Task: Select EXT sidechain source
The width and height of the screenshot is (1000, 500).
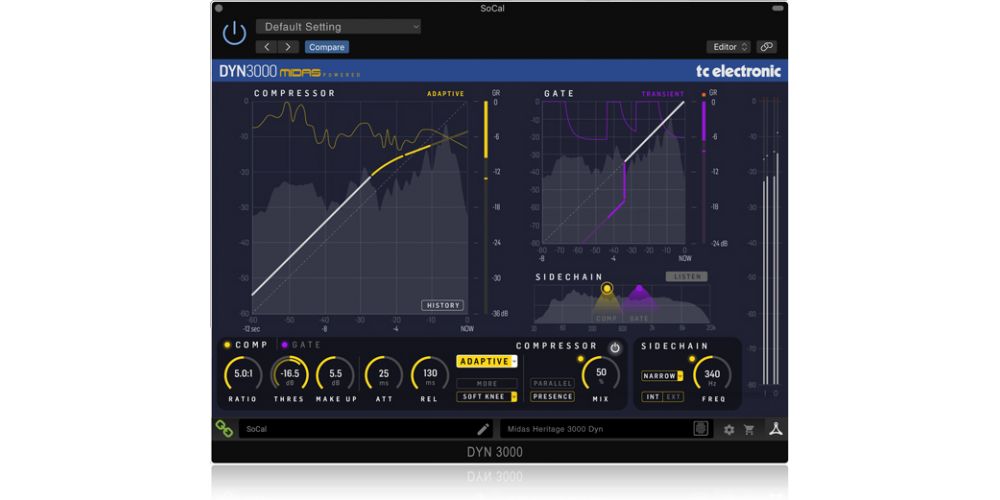Action: [x=673, y=397]
